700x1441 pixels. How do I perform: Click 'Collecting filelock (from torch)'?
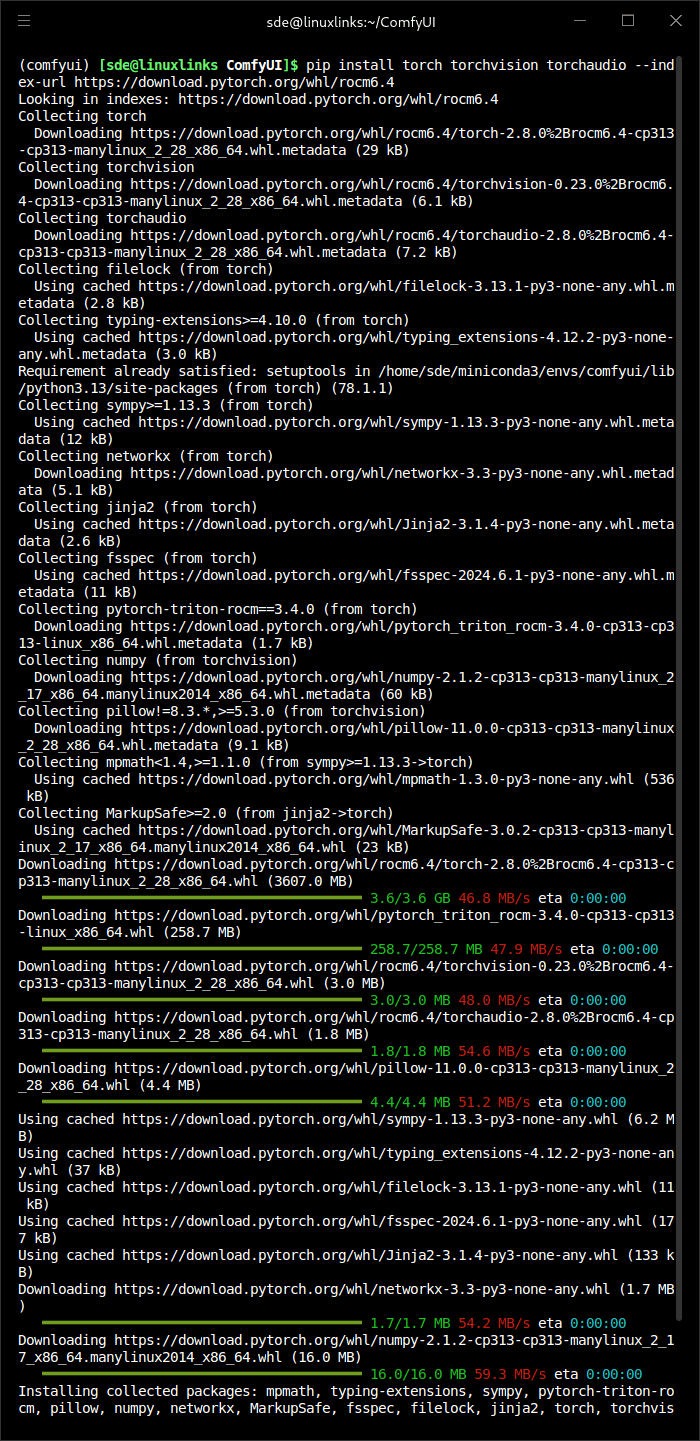146,269
